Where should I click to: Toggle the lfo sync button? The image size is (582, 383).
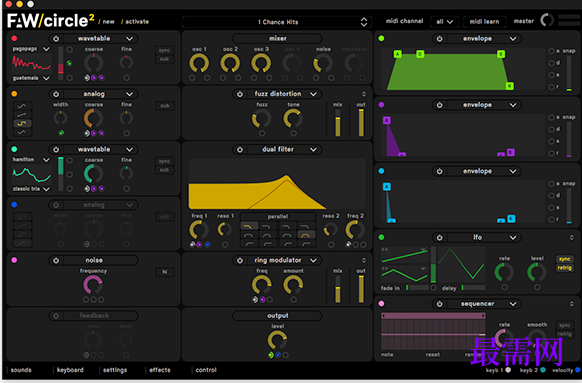click(564, 259)
